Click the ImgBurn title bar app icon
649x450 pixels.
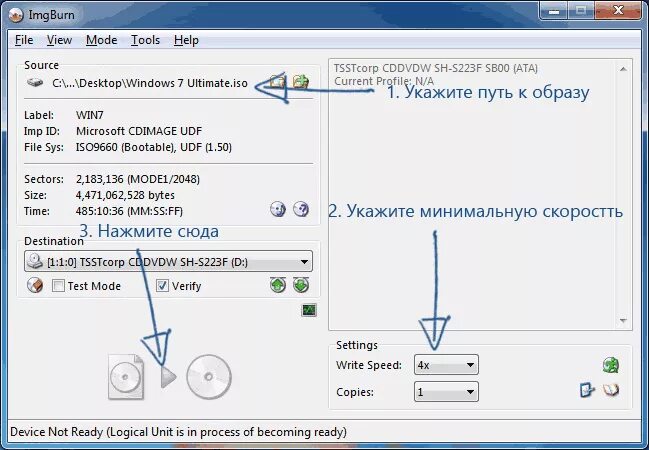click(16, 15)
